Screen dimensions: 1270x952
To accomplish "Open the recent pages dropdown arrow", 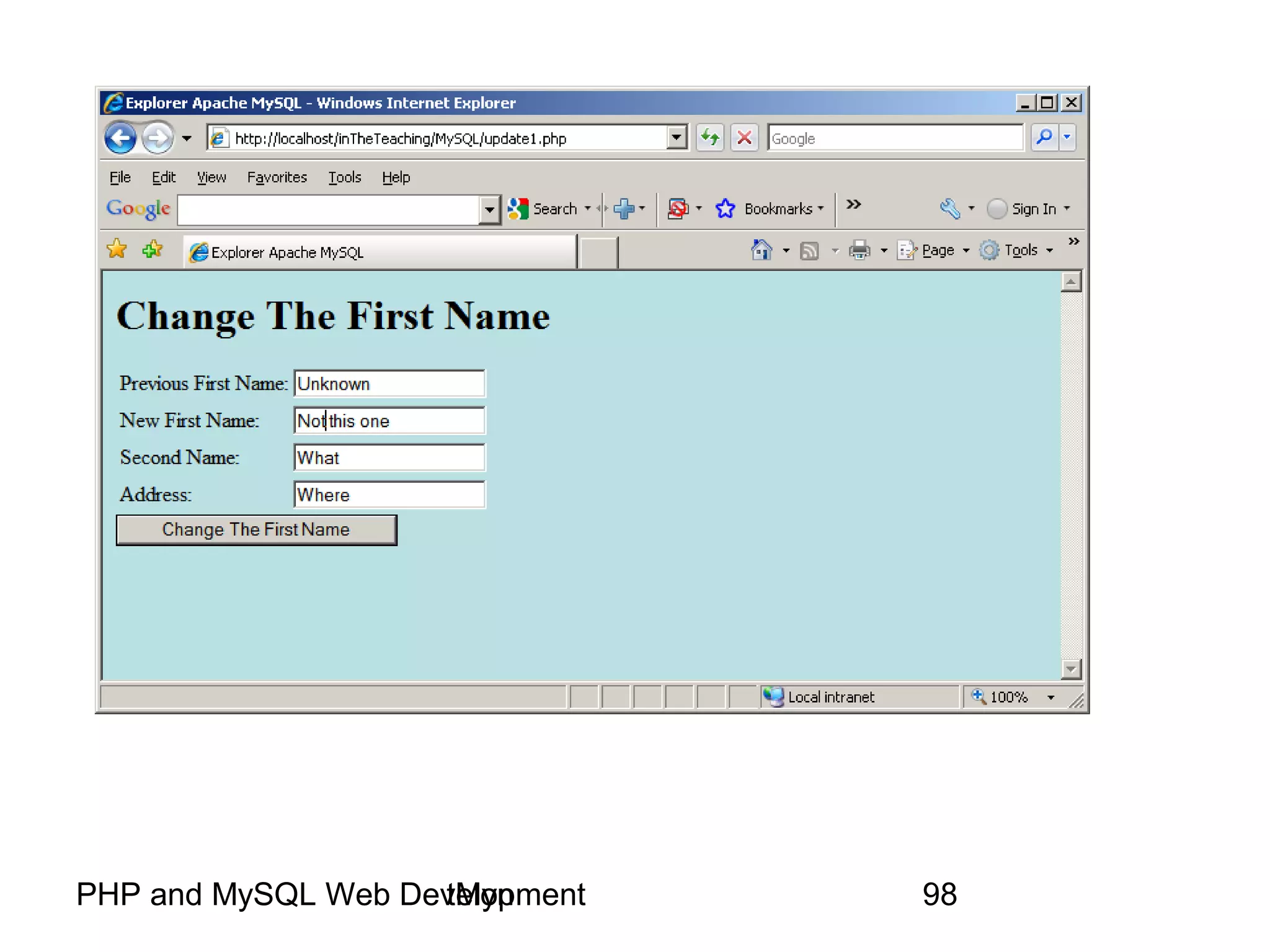I will 187,138.
